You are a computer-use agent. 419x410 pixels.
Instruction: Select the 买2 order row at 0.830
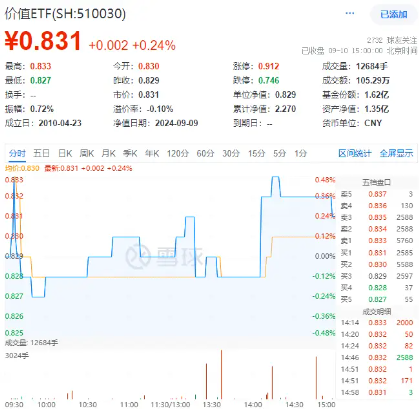point(377,265)
